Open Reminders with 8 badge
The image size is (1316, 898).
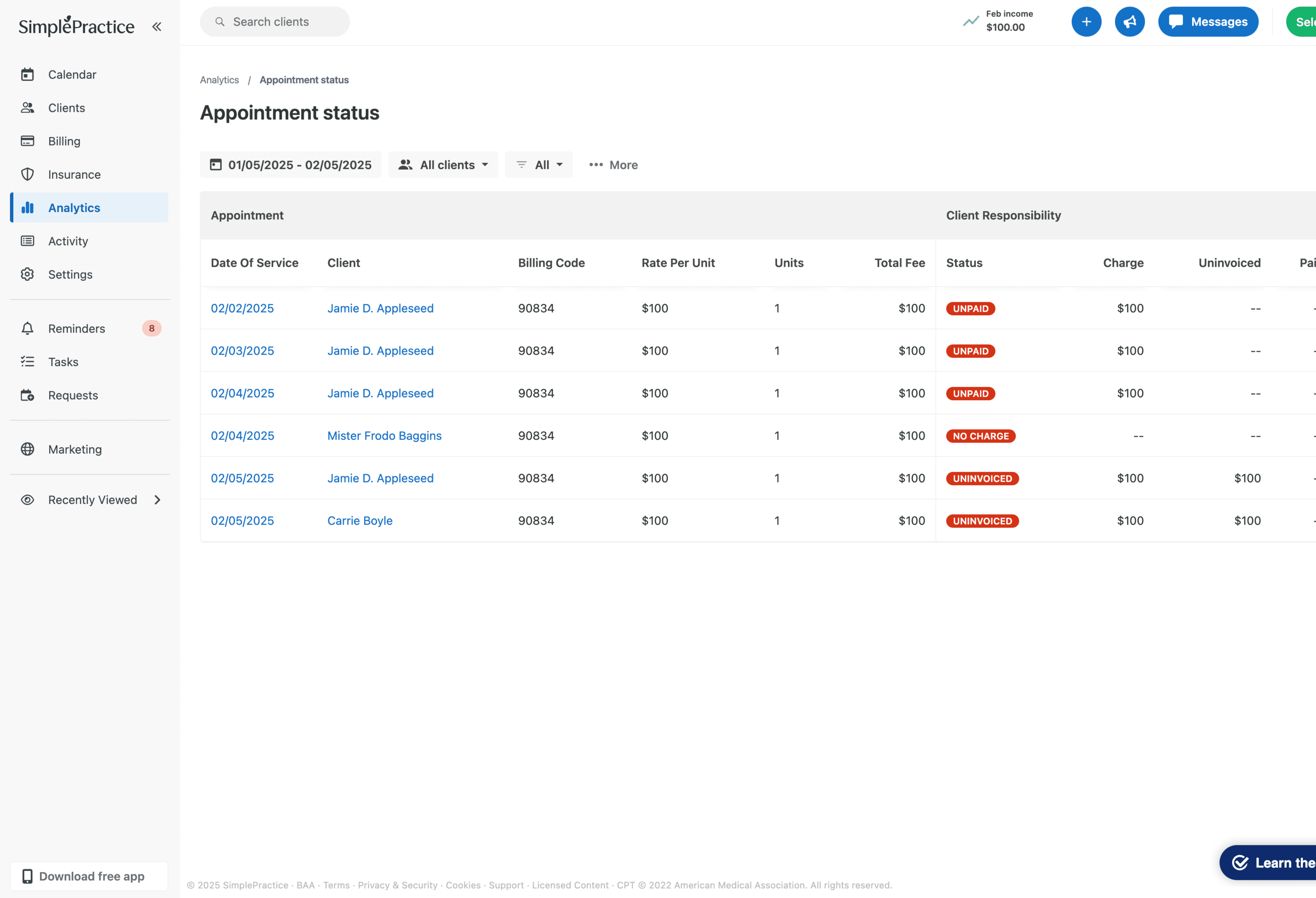tap(76, 328)
